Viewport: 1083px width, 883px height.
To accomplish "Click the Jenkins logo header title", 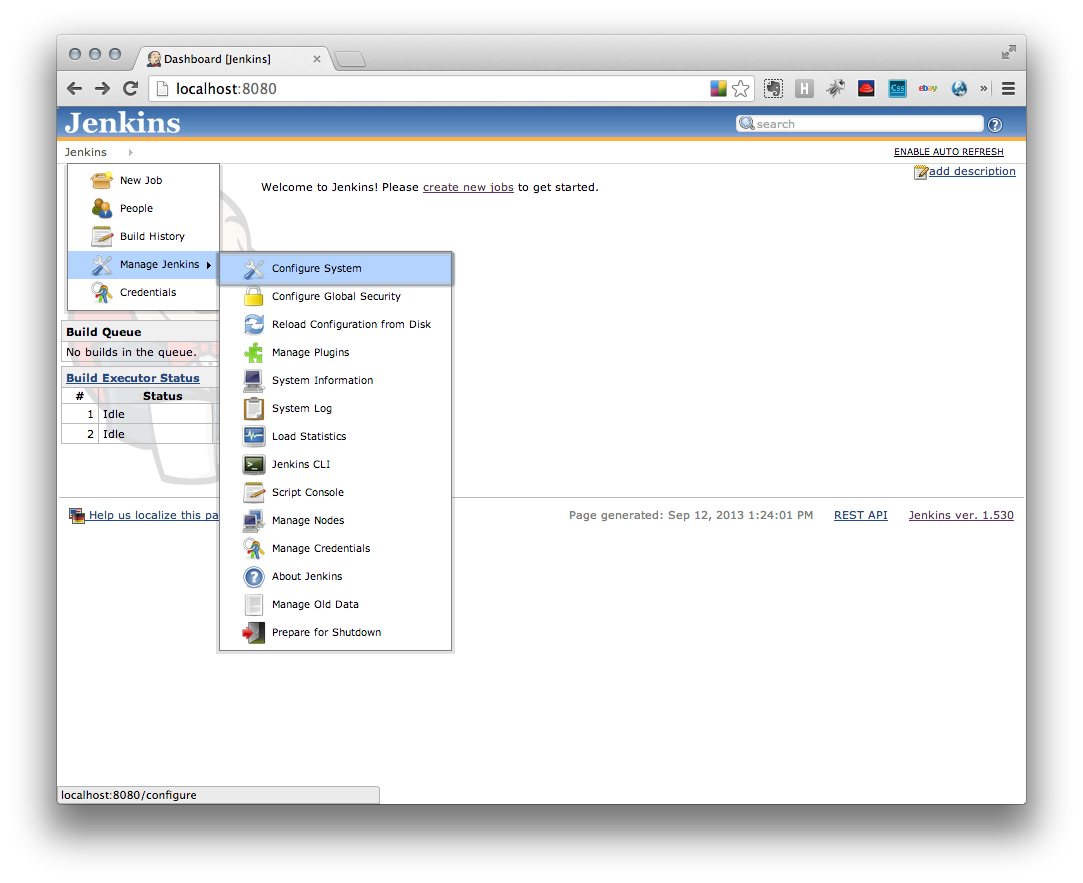I will click(122, 123).
